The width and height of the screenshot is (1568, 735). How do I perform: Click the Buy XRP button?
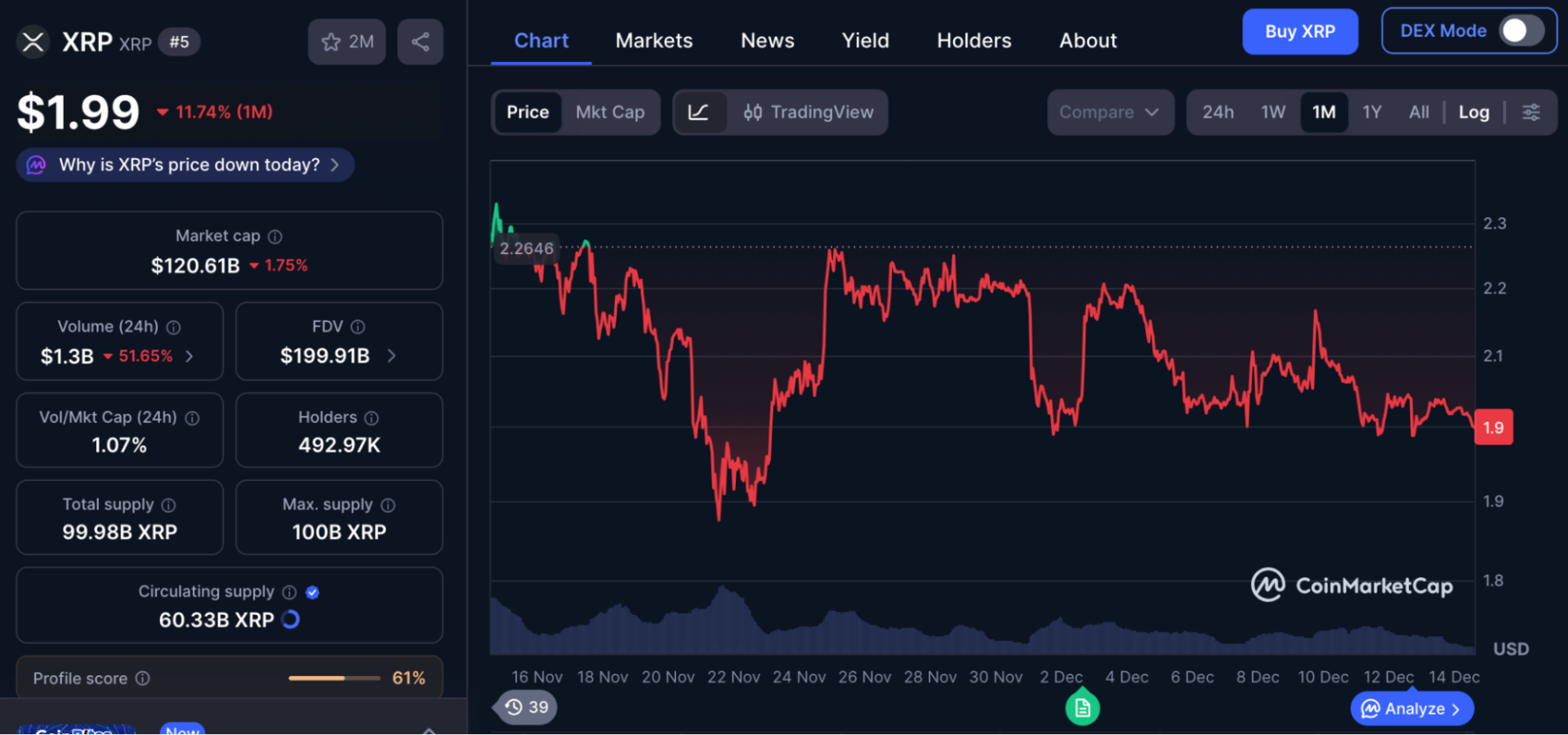click(1300, 31)
